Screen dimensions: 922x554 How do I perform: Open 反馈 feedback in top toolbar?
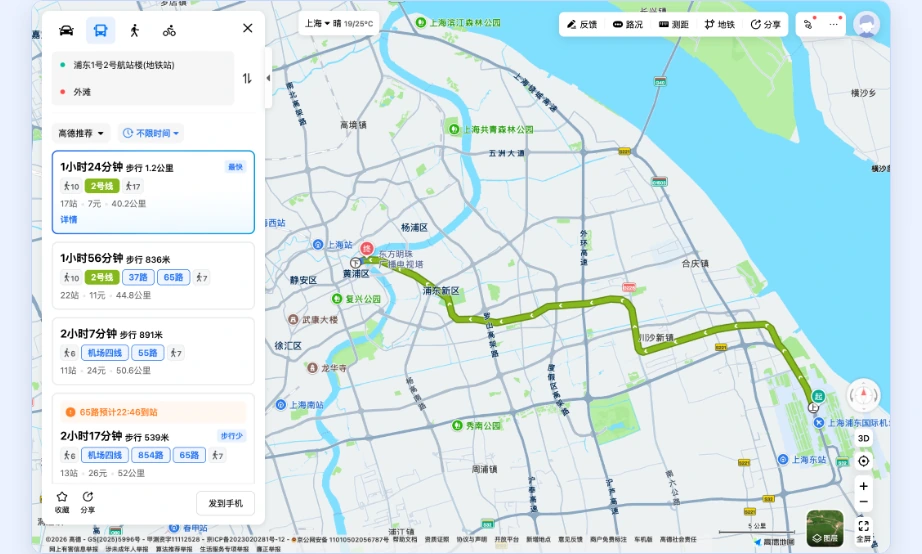pyautogui.click(x=582, y=24)
